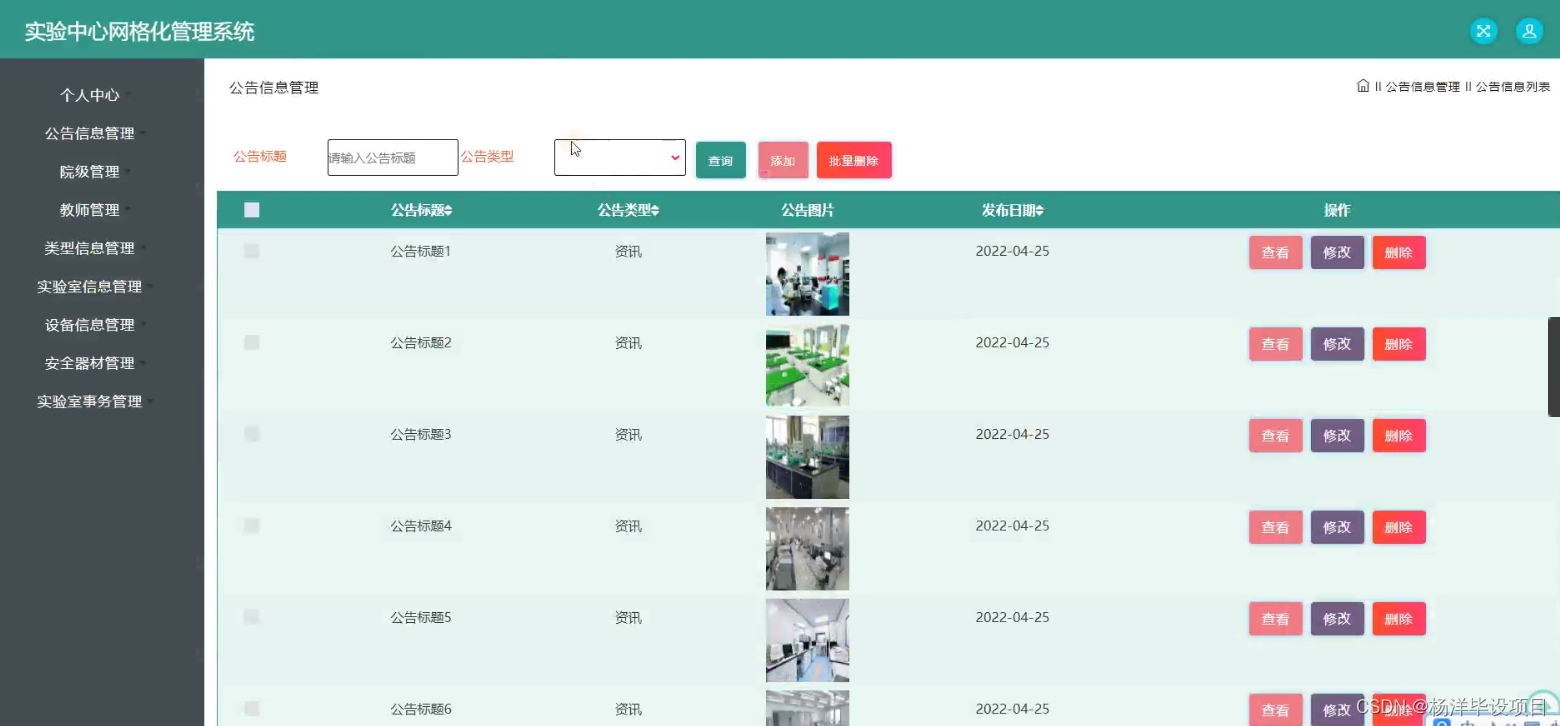Click 公告信息管理 breadcrumb link

[x=1423, y=87]
